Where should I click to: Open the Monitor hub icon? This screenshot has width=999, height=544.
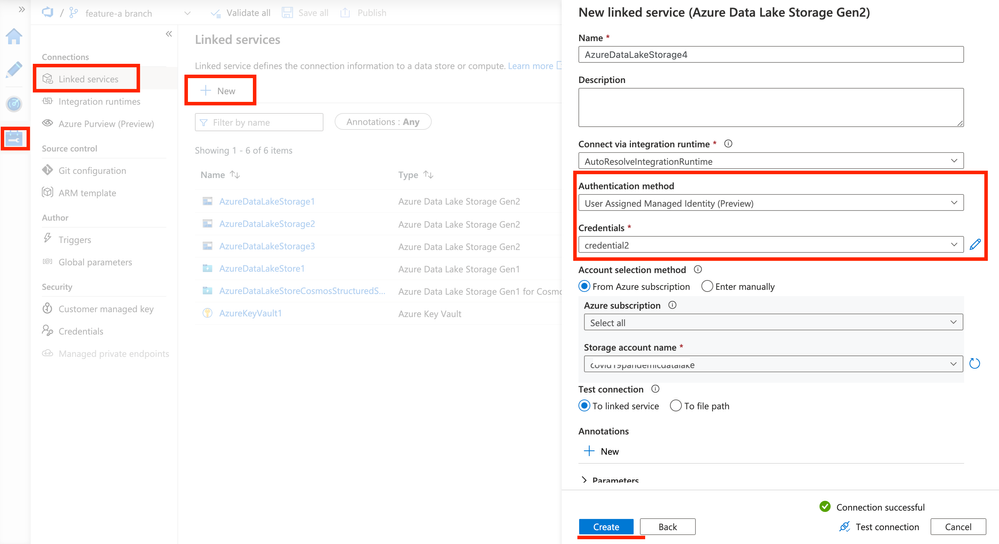14,104
